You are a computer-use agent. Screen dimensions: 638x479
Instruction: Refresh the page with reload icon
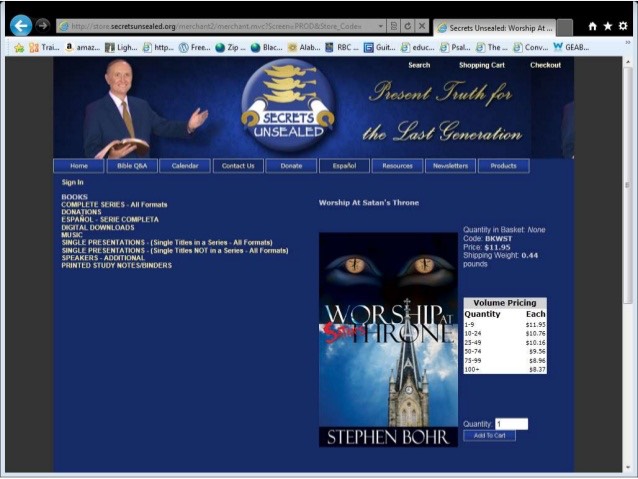click(x=408, y=26)
